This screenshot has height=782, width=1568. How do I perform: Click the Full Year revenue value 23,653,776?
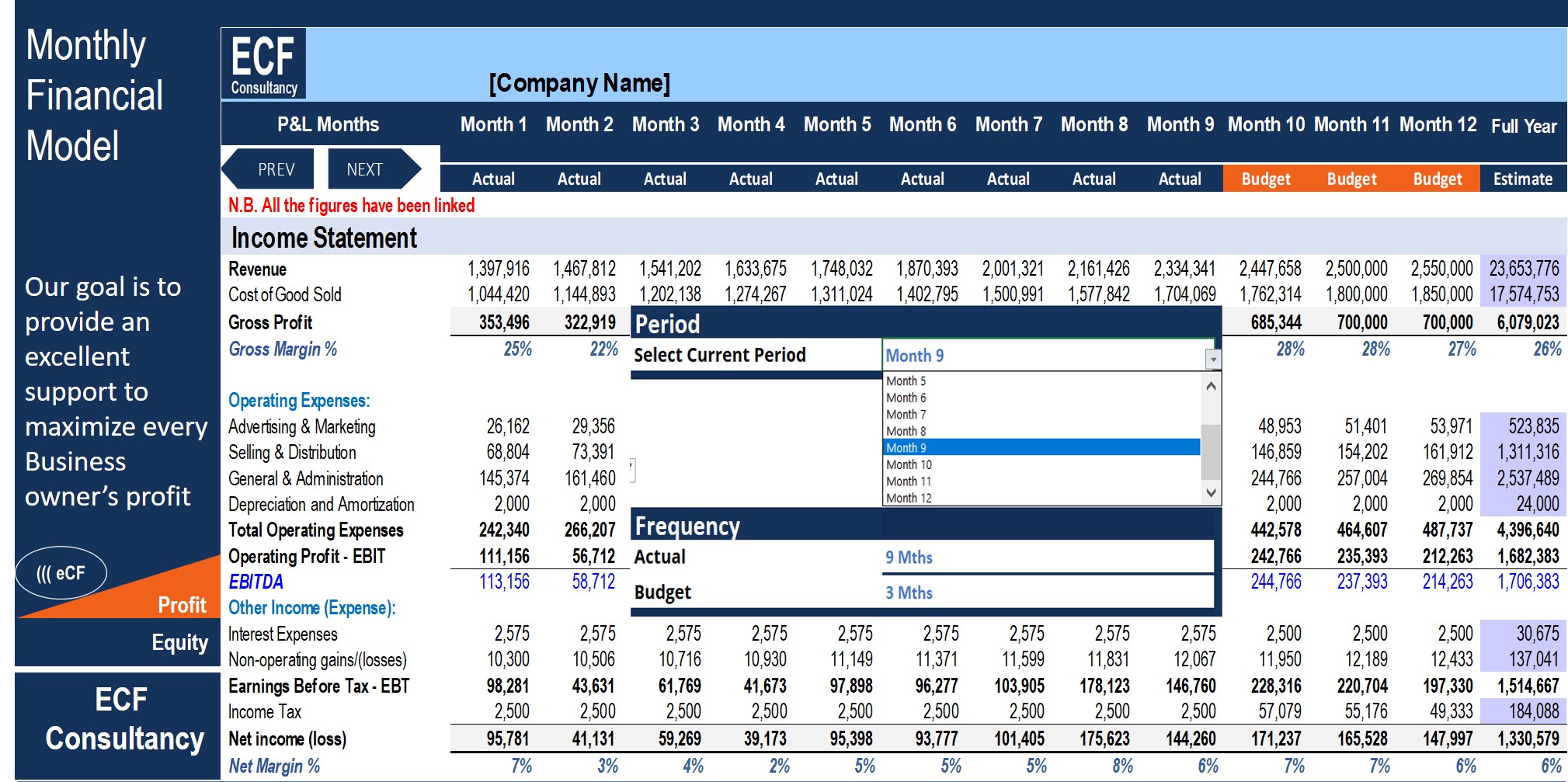1524,269
